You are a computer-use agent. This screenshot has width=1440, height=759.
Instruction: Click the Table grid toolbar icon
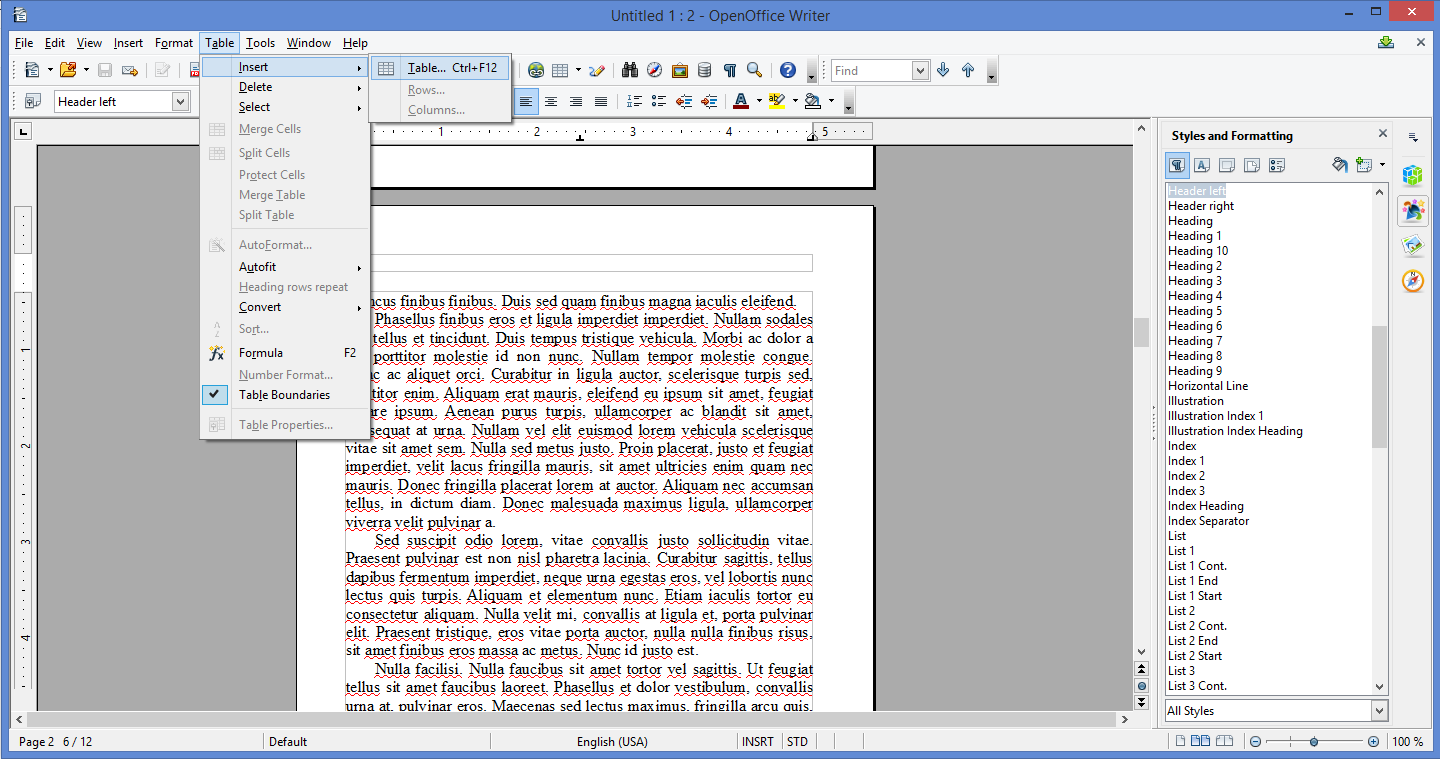(x=560, y=70)
